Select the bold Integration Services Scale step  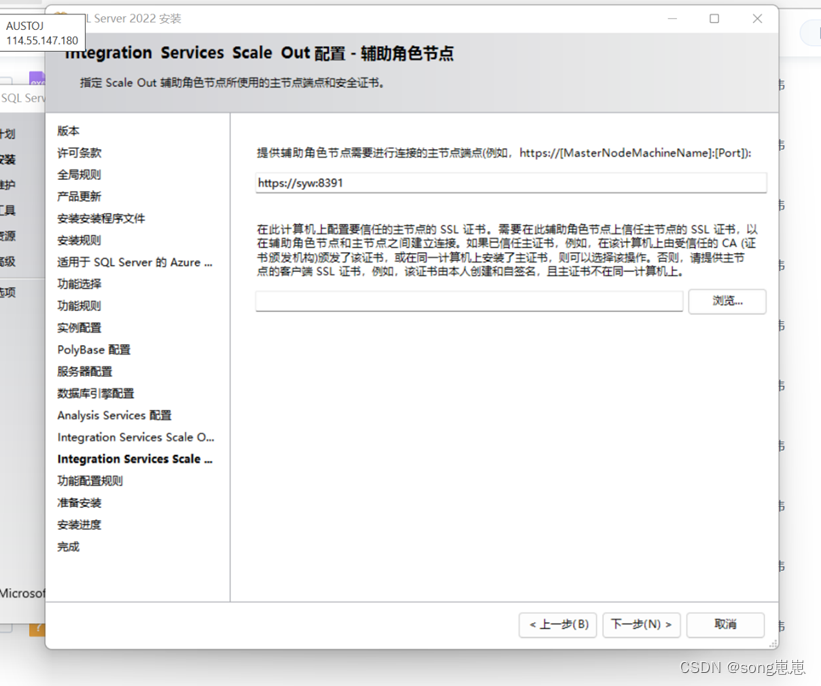[135, 459]
